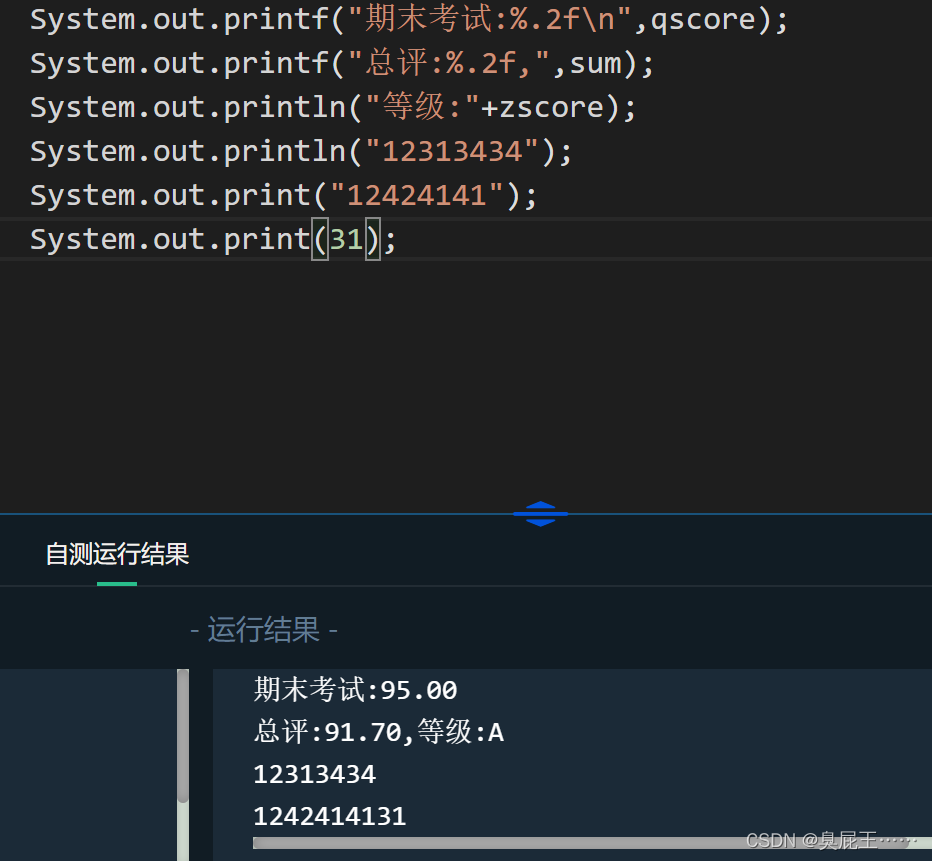932x861 pixels.
Task: Collapse the output panel using the divider icon
Action: click(x=540, y=513)
